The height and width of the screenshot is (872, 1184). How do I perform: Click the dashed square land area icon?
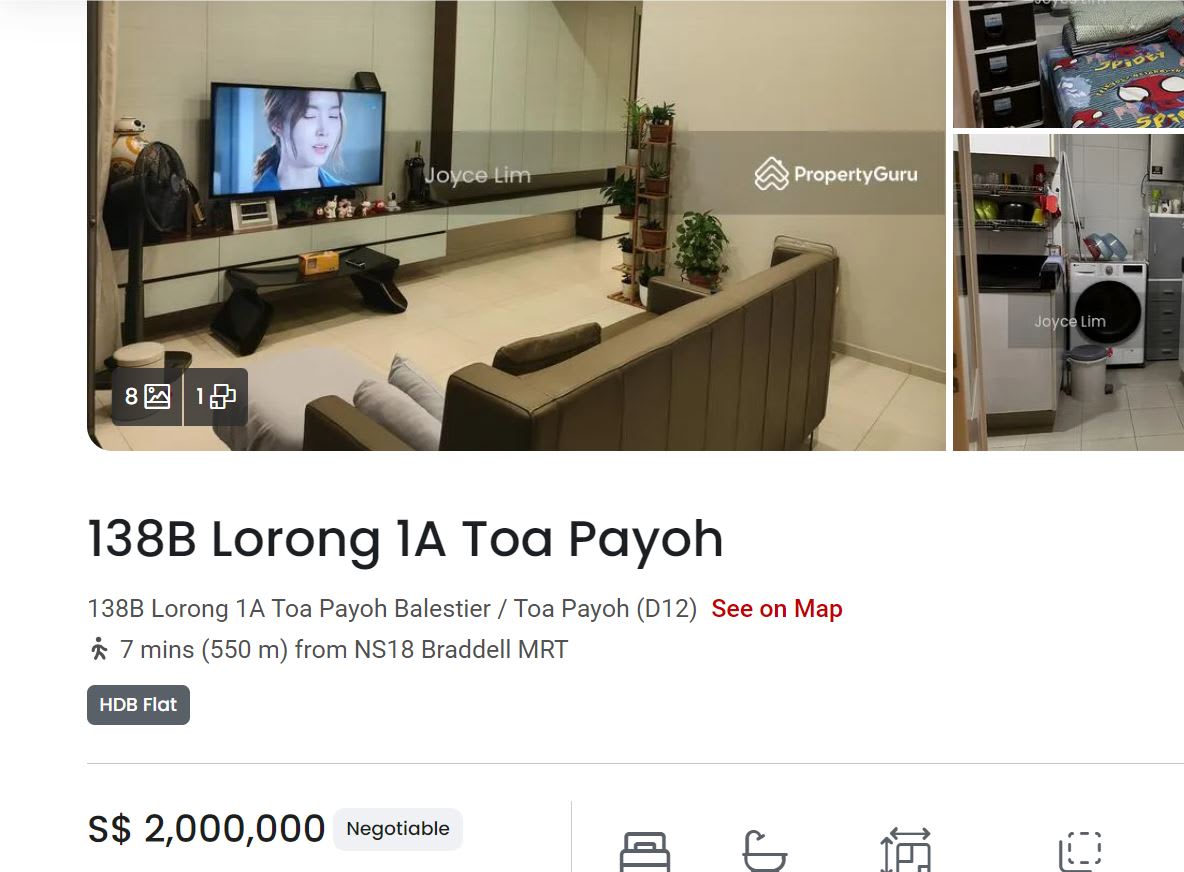(x=1080, y=851)
